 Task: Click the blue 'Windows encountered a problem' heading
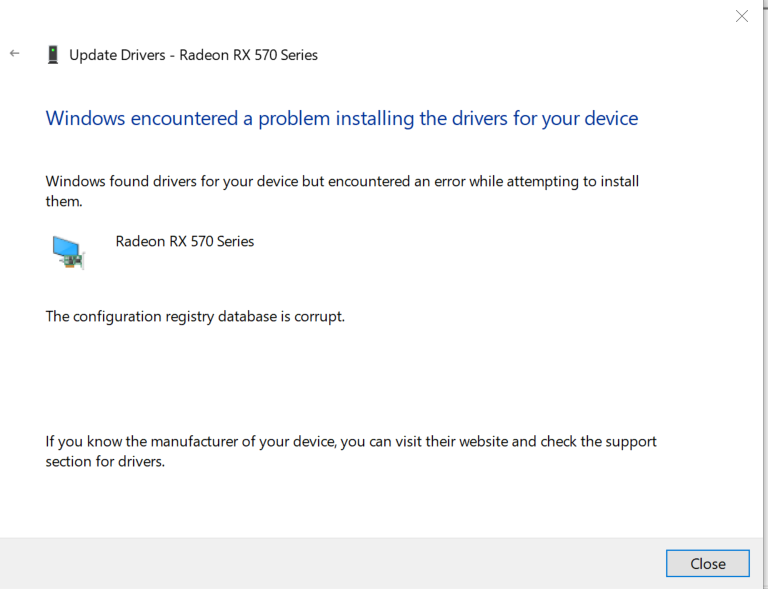(x=341, y=119)
